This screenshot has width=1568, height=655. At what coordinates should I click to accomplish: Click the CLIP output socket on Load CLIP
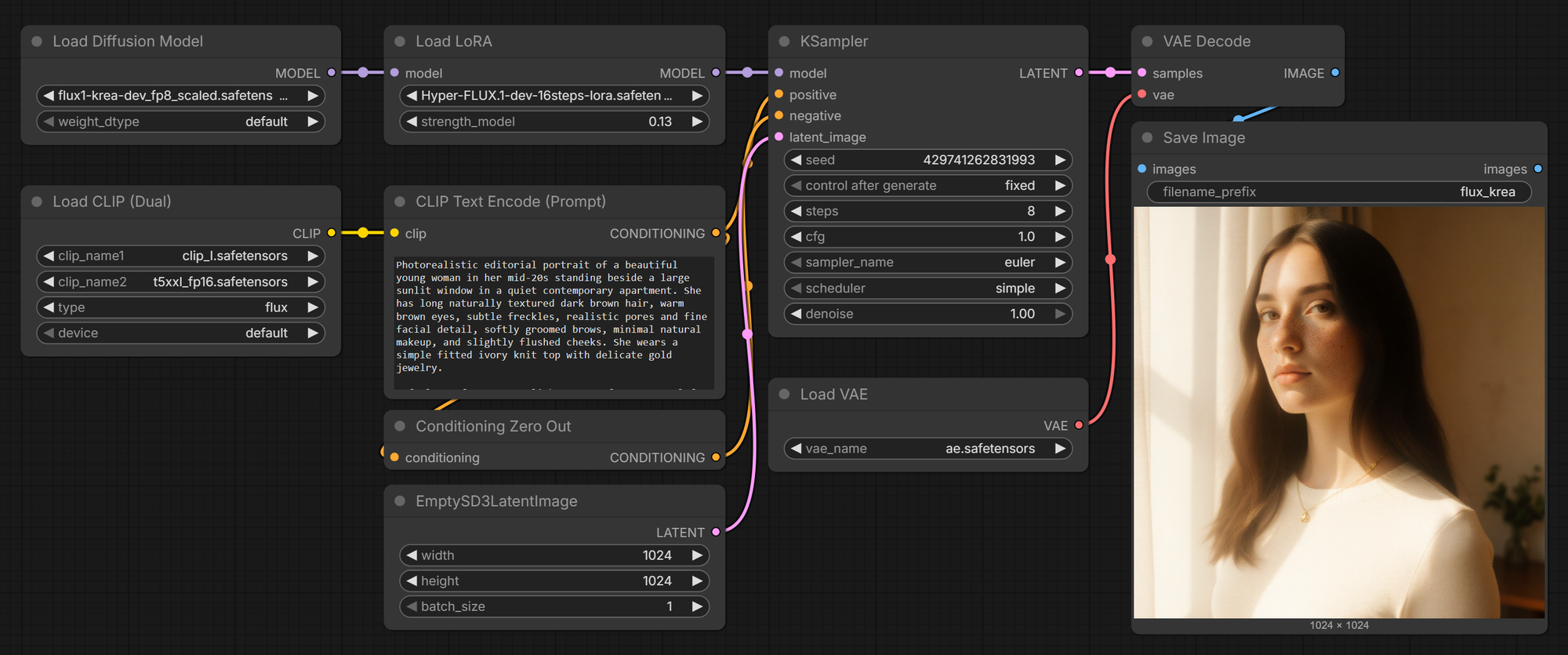click(x=332, y=233)
